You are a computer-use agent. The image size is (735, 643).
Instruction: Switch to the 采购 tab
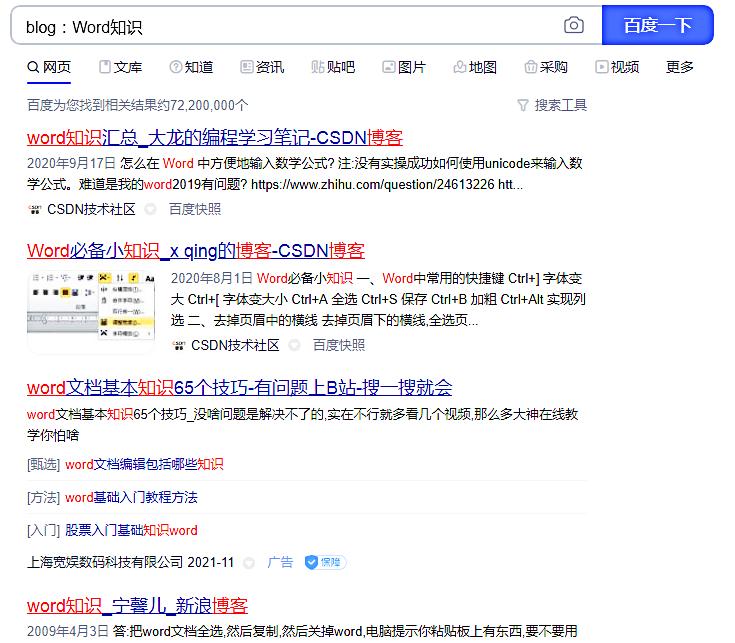pyautogui.click(x=546, y=67)
